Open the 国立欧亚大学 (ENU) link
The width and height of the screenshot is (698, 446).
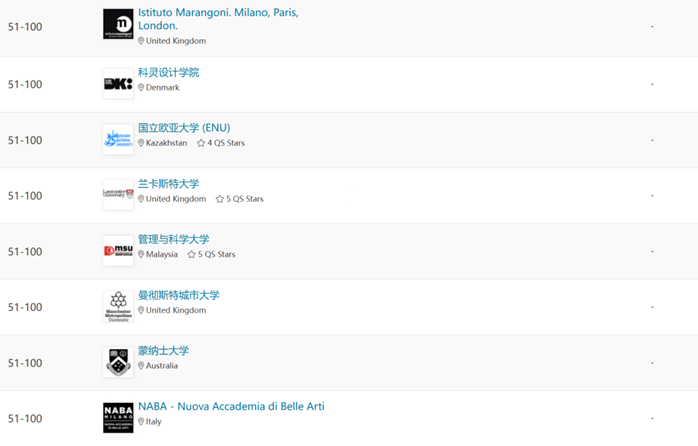click(x=184, y=128)
